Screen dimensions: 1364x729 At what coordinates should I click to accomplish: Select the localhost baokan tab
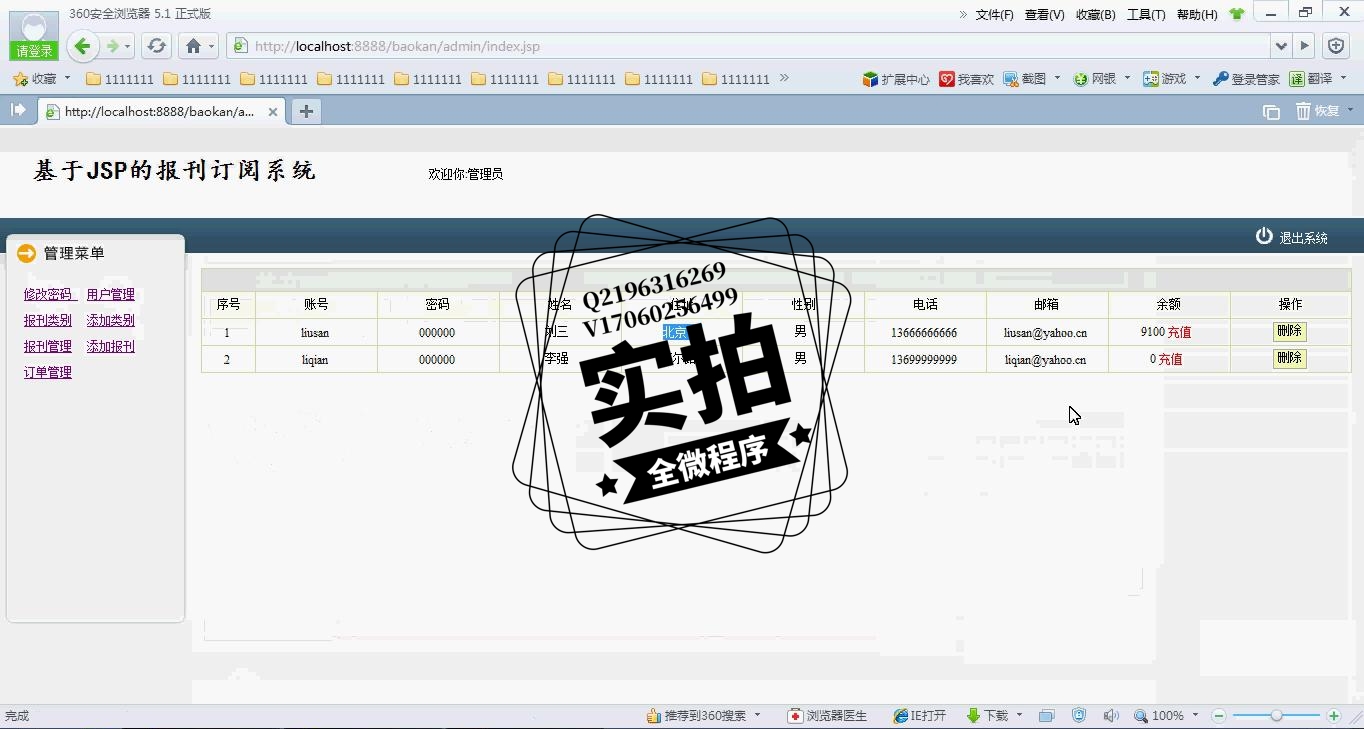[x=161, y=112]
